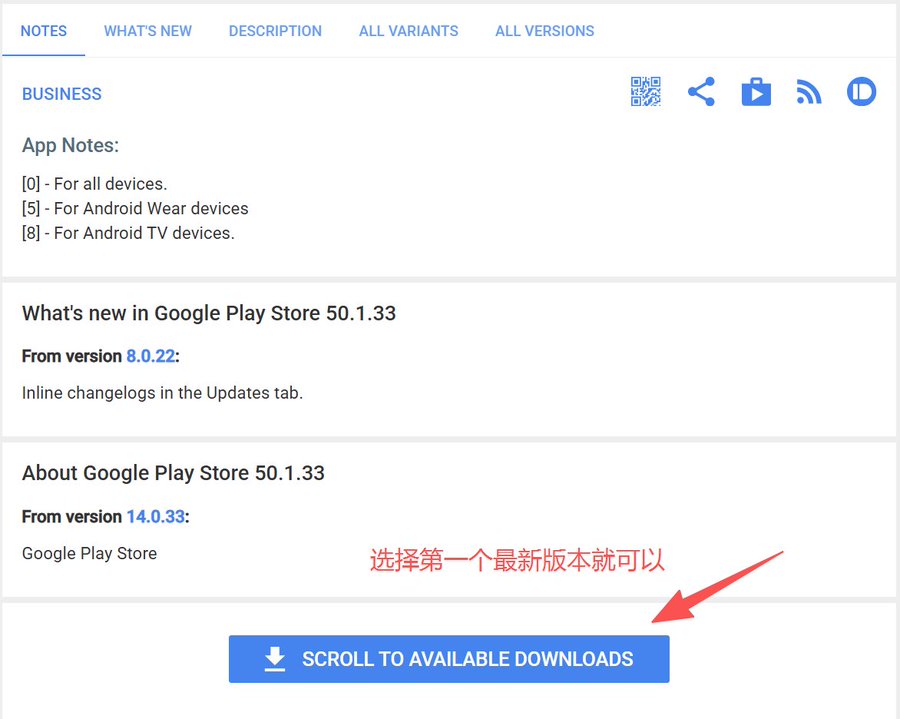The width and height of the screenshot is (900, 719).
Task: Open the WHAT'S NEW tab
Action: click(148, 31)
